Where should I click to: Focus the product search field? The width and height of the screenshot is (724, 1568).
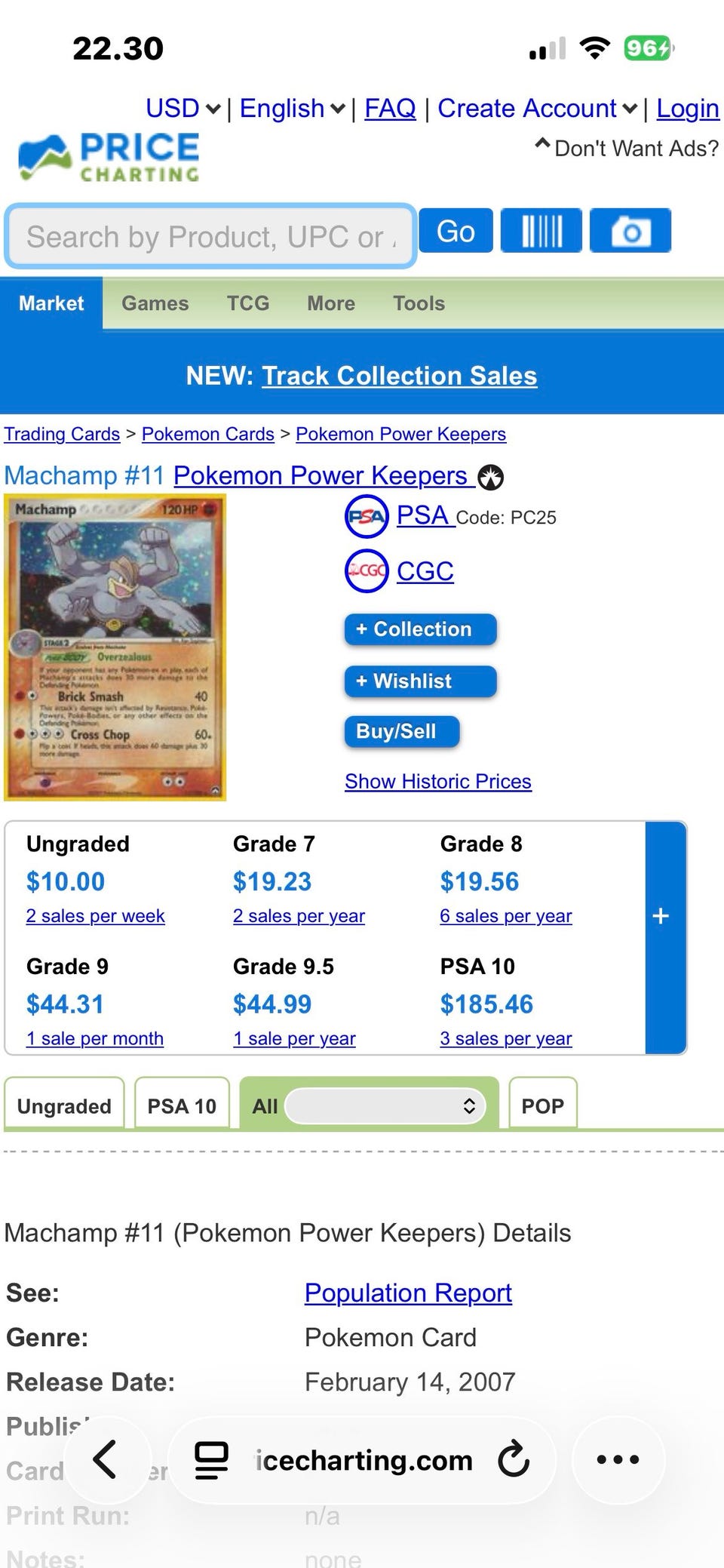(x=210, y=236)
